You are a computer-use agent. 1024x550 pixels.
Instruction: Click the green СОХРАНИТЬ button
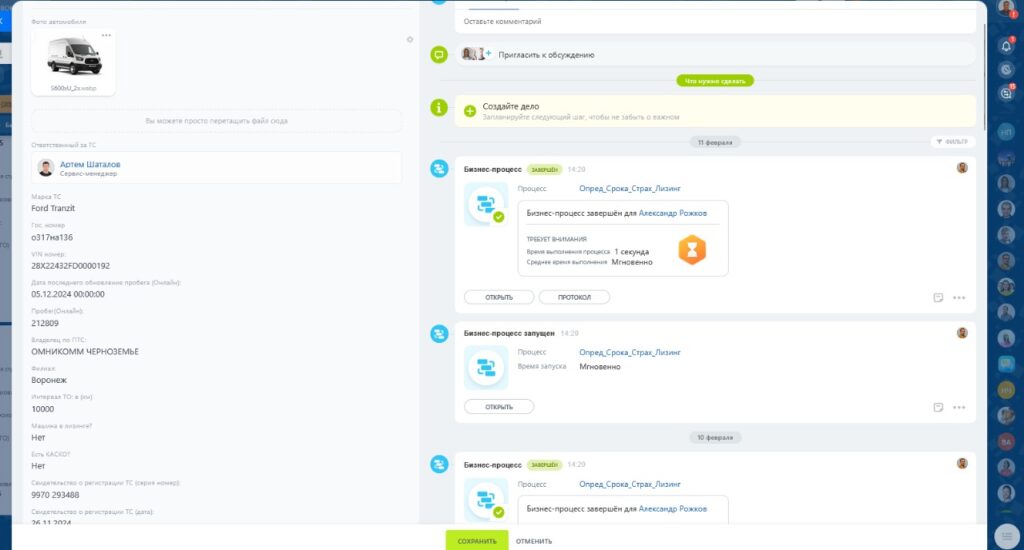pos(477,541)
